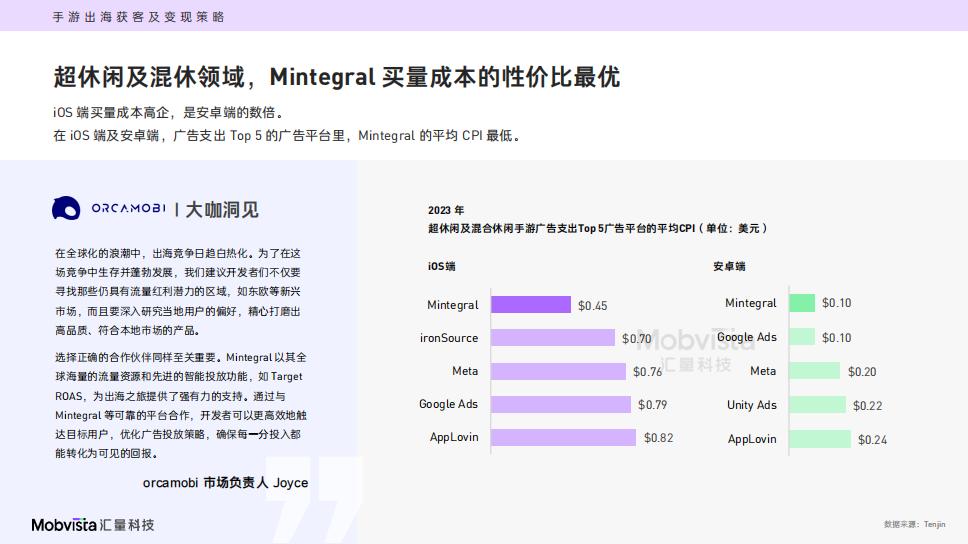Click the $0.24 value
The width and height of the screenshot is (968, 544).
click(x=872, y=440)
